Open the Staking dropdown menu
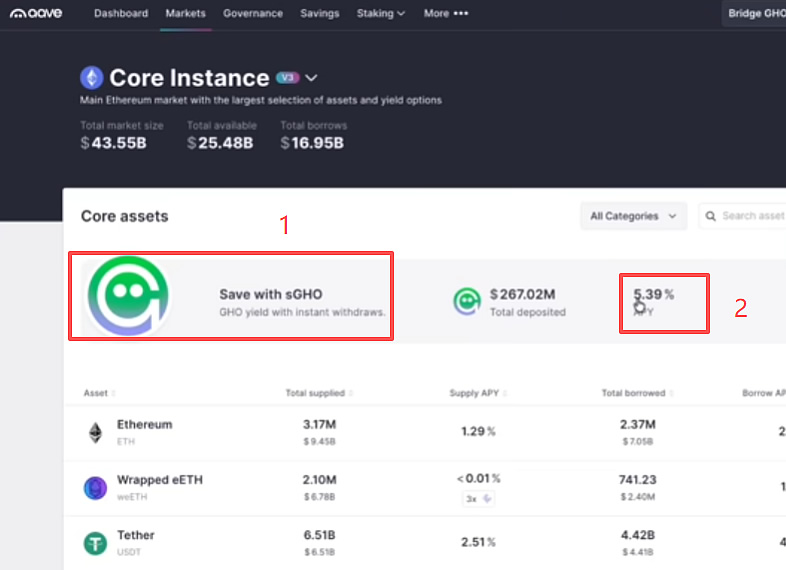This screenshot has width=786, height=570. tap(380, 13)
